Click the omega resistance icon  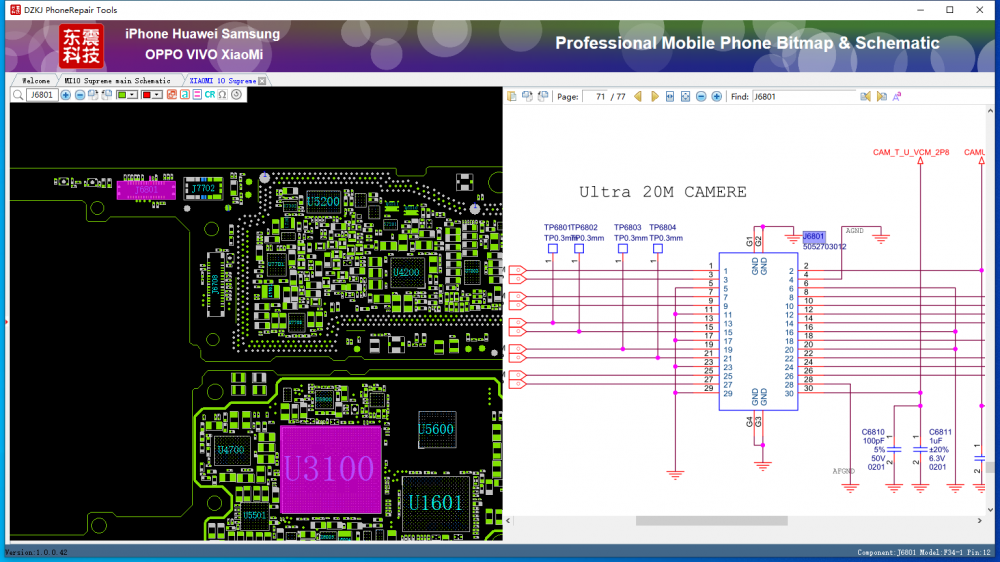click(223, 95)
